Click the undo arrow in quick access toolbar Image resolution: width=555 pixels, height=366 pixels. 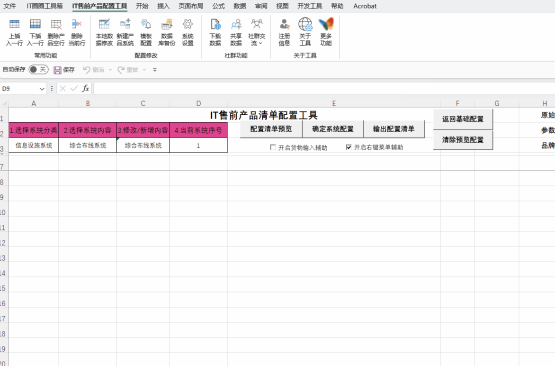86,70
